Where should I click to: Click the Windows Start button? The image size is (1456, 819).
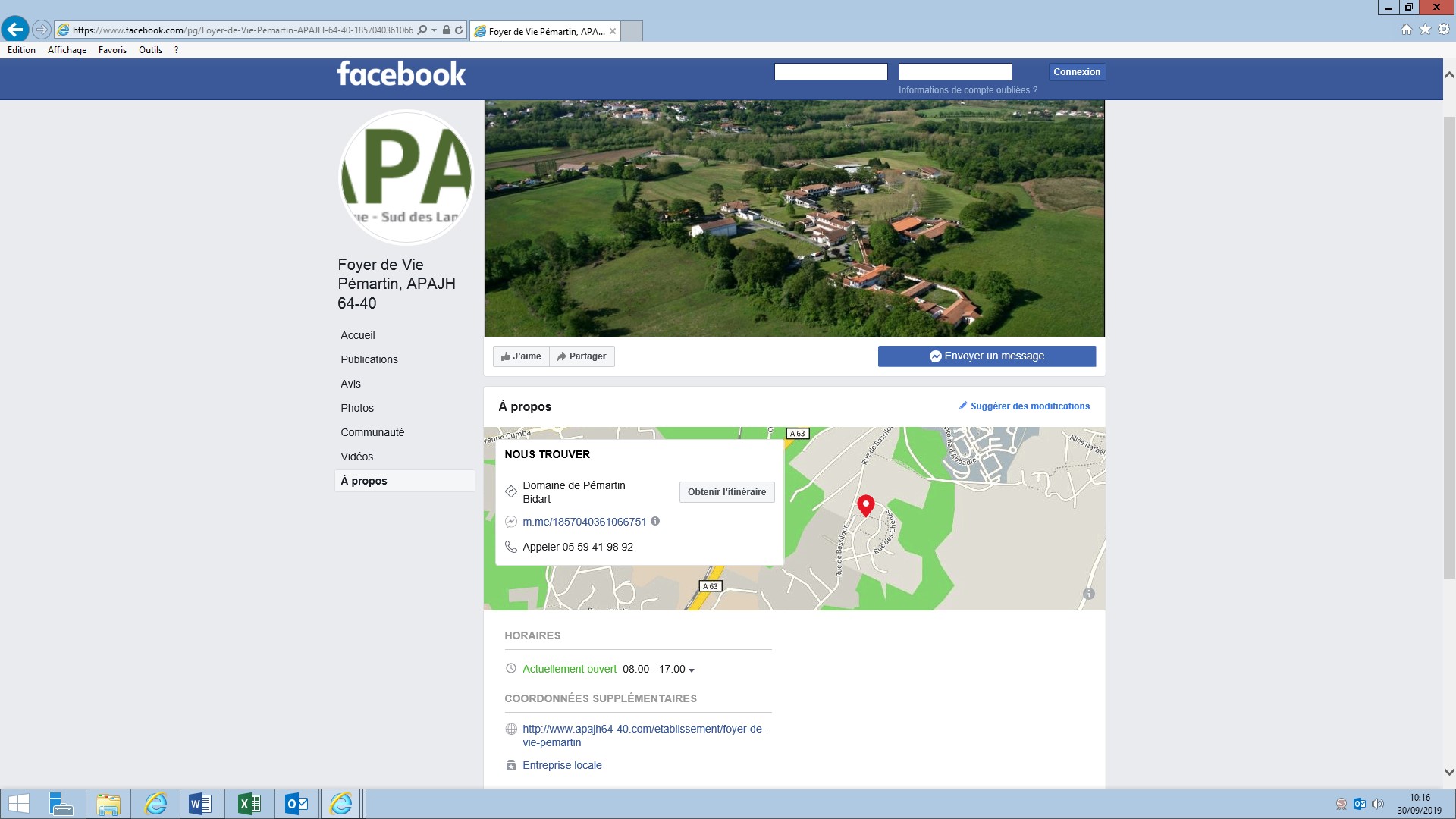[19, 804]
